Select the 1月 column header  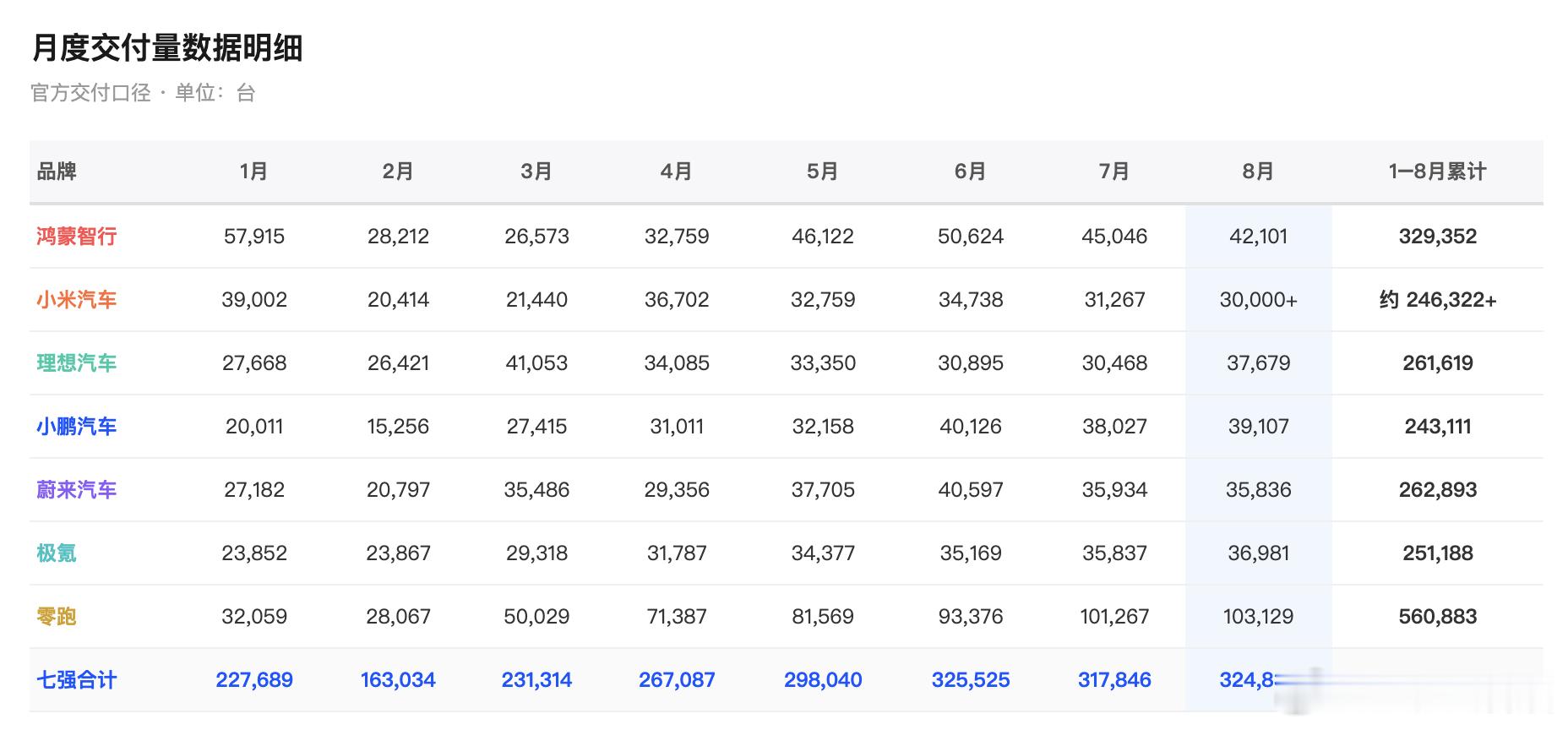(254, 172)
